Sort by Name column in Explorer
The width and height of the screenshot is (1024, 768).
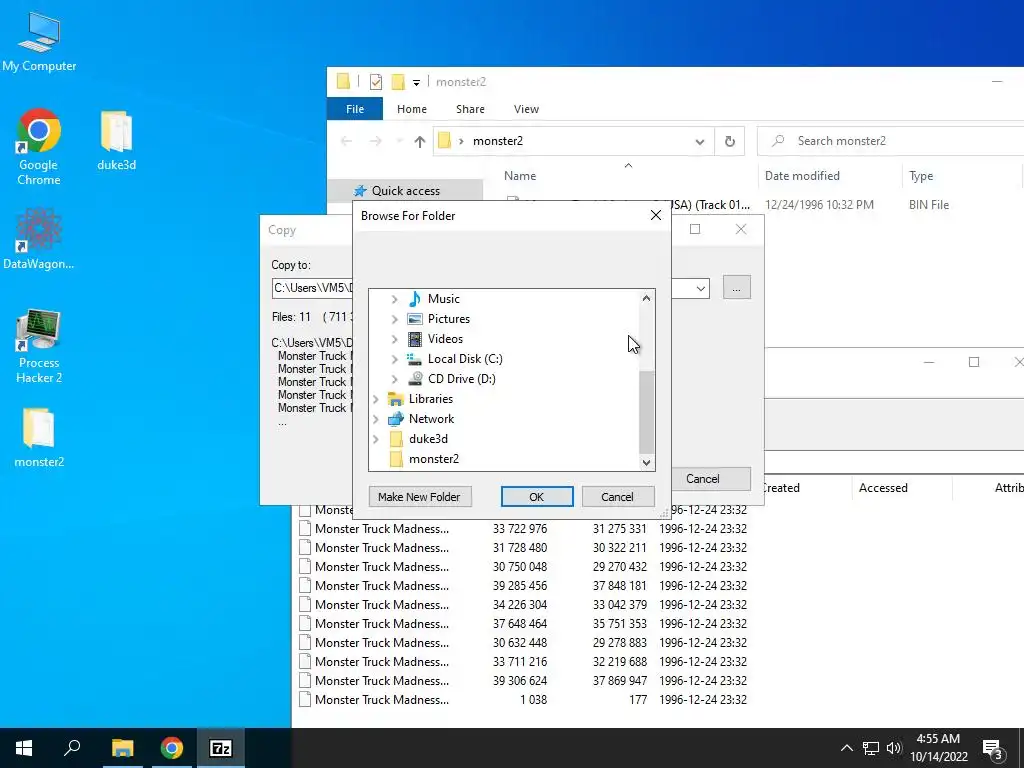point(520,176)
